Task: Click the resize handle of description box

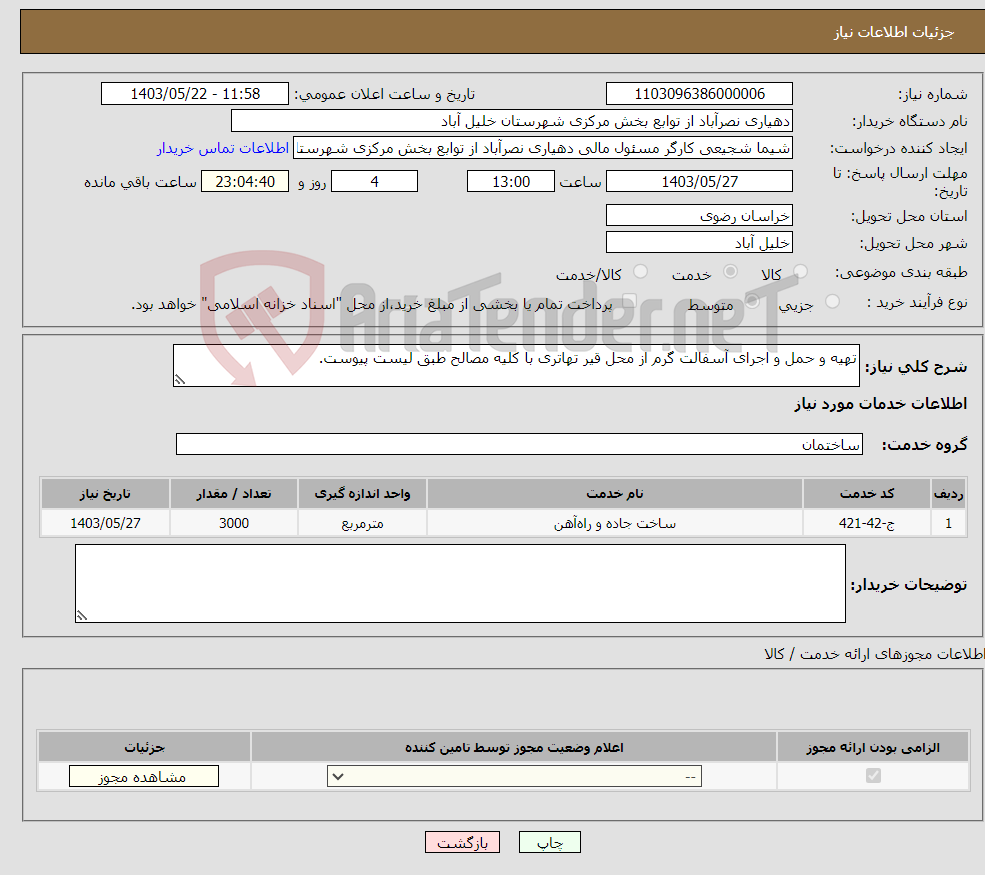Action: [x=180, y=379]
